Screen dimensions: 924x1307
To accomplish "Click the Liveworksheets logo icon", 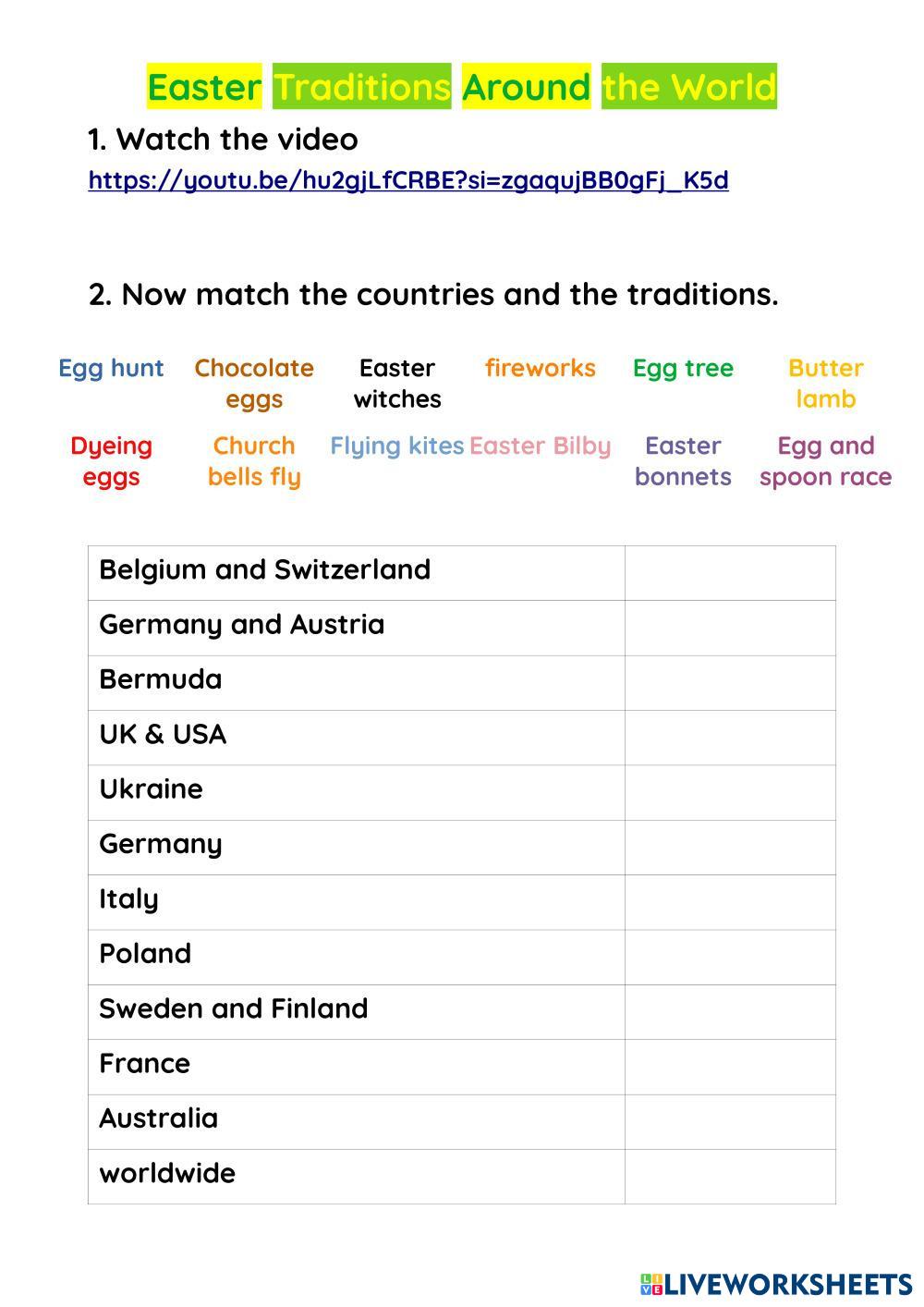I will (x=651, y=1284).
